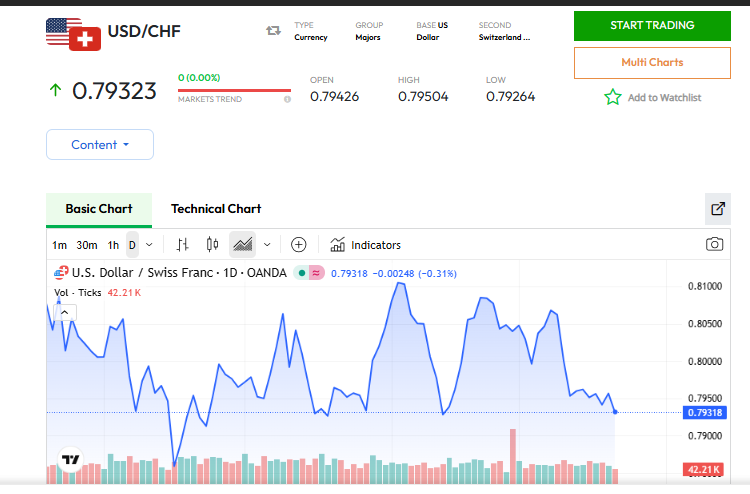The image size is (750, 494).
Task: Open the Multi Charts button
Action: pos(652,63)
